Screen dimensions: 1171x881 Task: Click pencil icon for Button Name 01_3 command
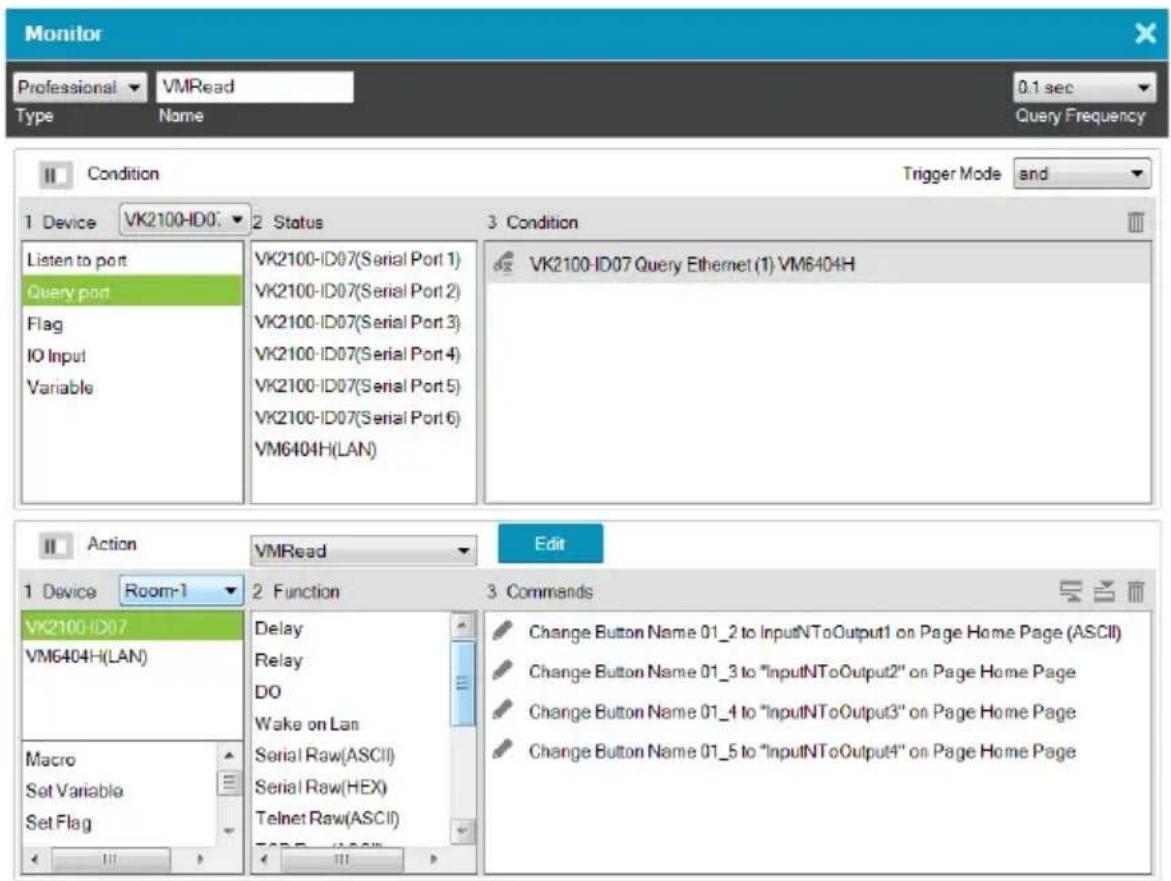tap(503, 670)
